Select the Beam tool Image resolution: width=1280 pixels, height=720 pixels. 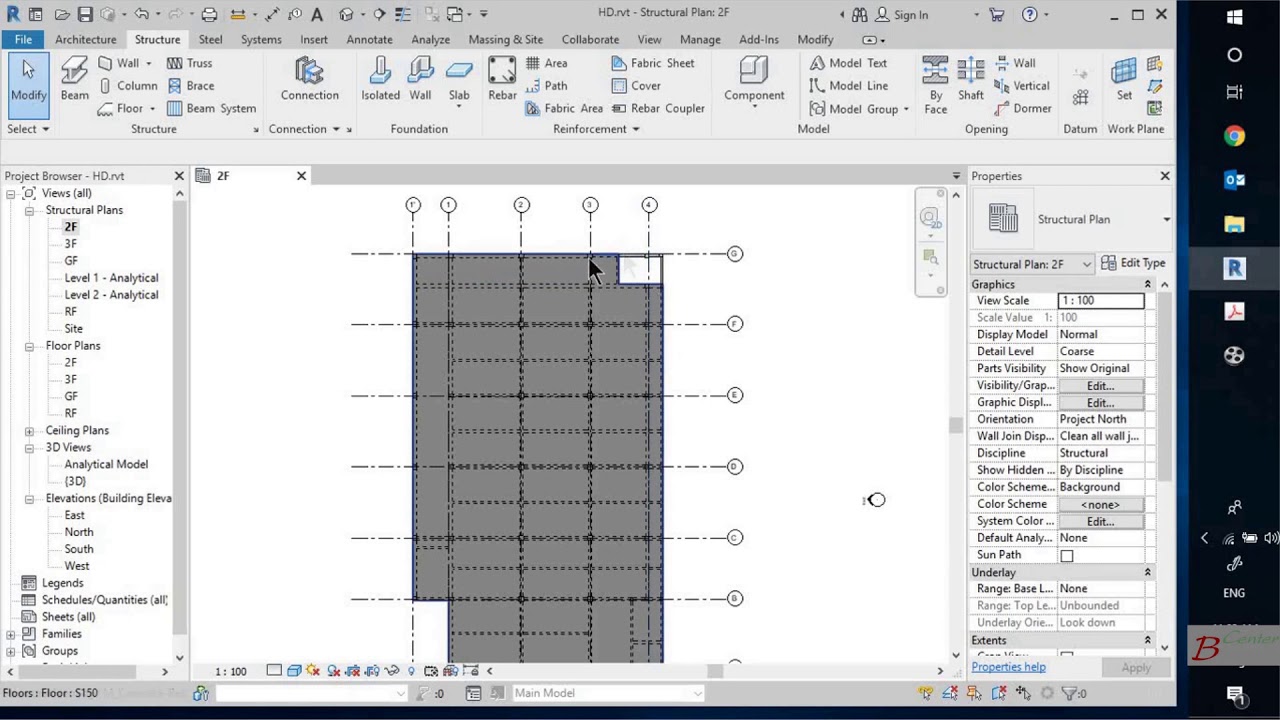coord(74,80)
